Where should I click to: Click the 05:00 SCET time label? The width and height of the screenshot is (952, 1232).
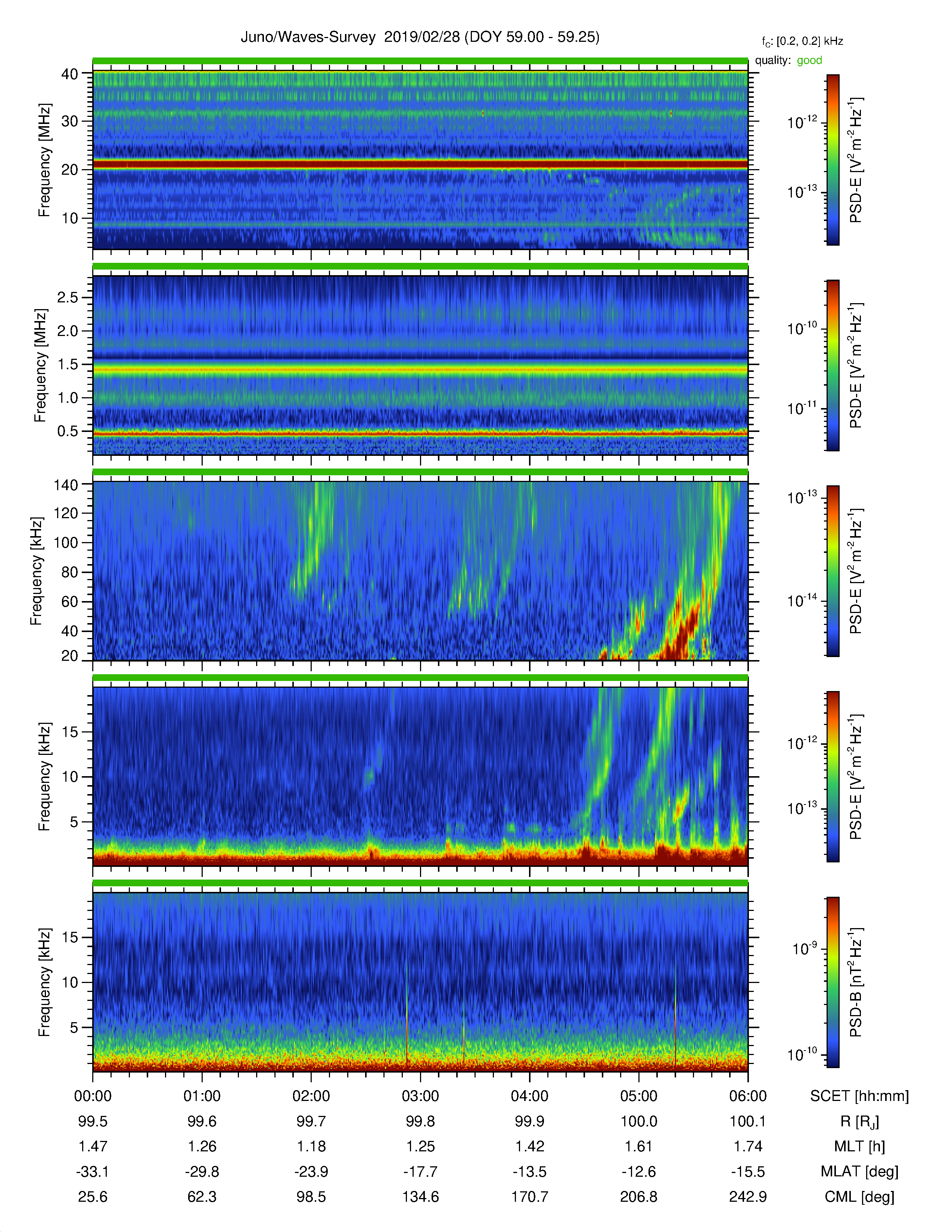[x=638, y=1095]
